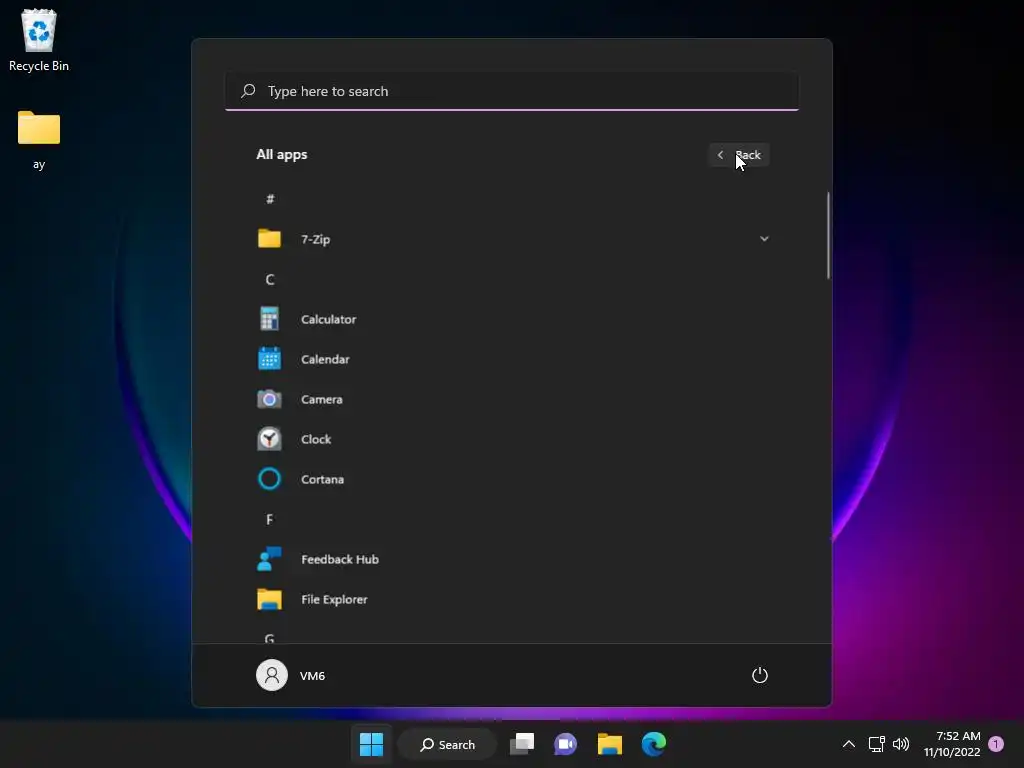Click the 'Type here to search' field
The height and width of the screenshot is (768, 1024).
point(512,91)
